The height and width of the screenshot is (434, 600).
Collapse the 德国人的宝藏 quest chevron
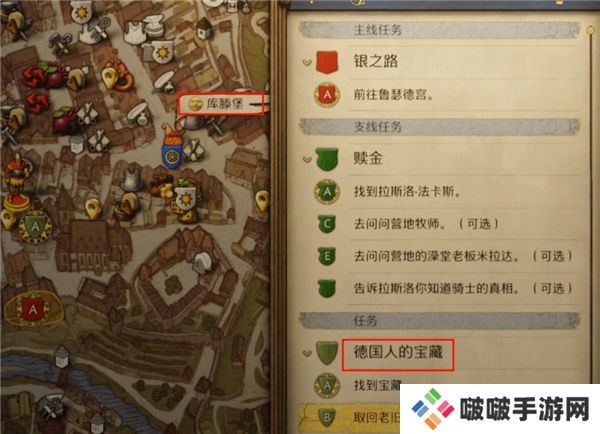[307, 353]
